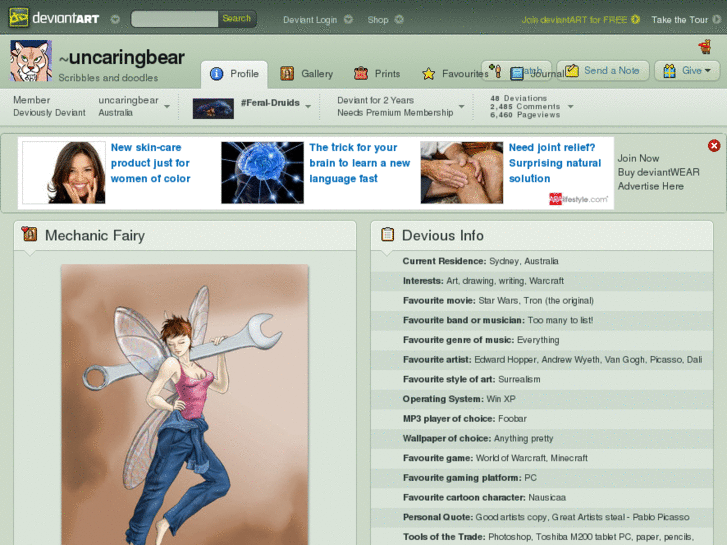Click the Devious Info panel title
Screen dimensions: 727x545
click(x=443, y=236)
